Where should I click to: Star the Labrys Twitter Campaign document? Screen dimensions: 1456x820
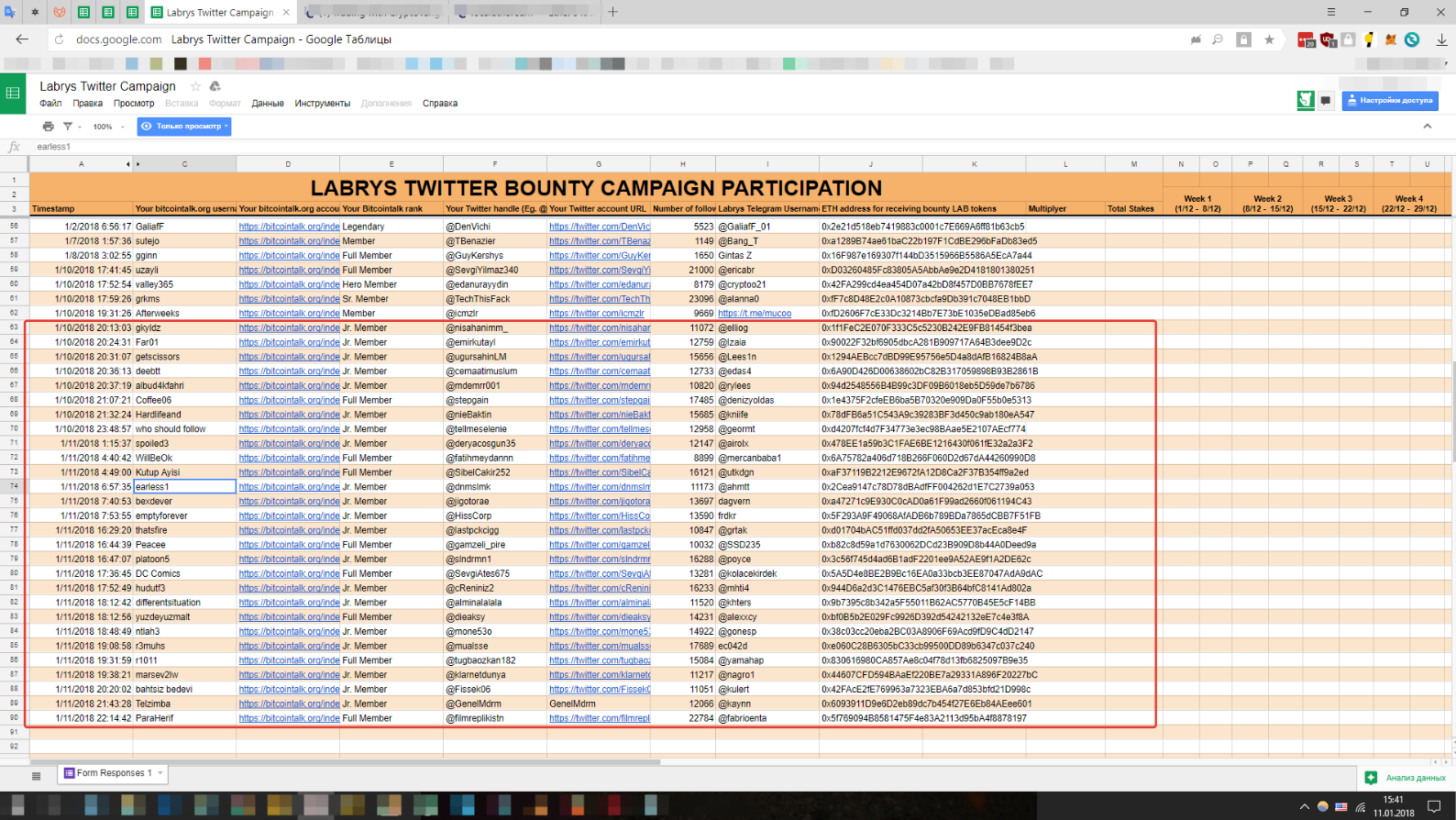[x=195, y=86]
